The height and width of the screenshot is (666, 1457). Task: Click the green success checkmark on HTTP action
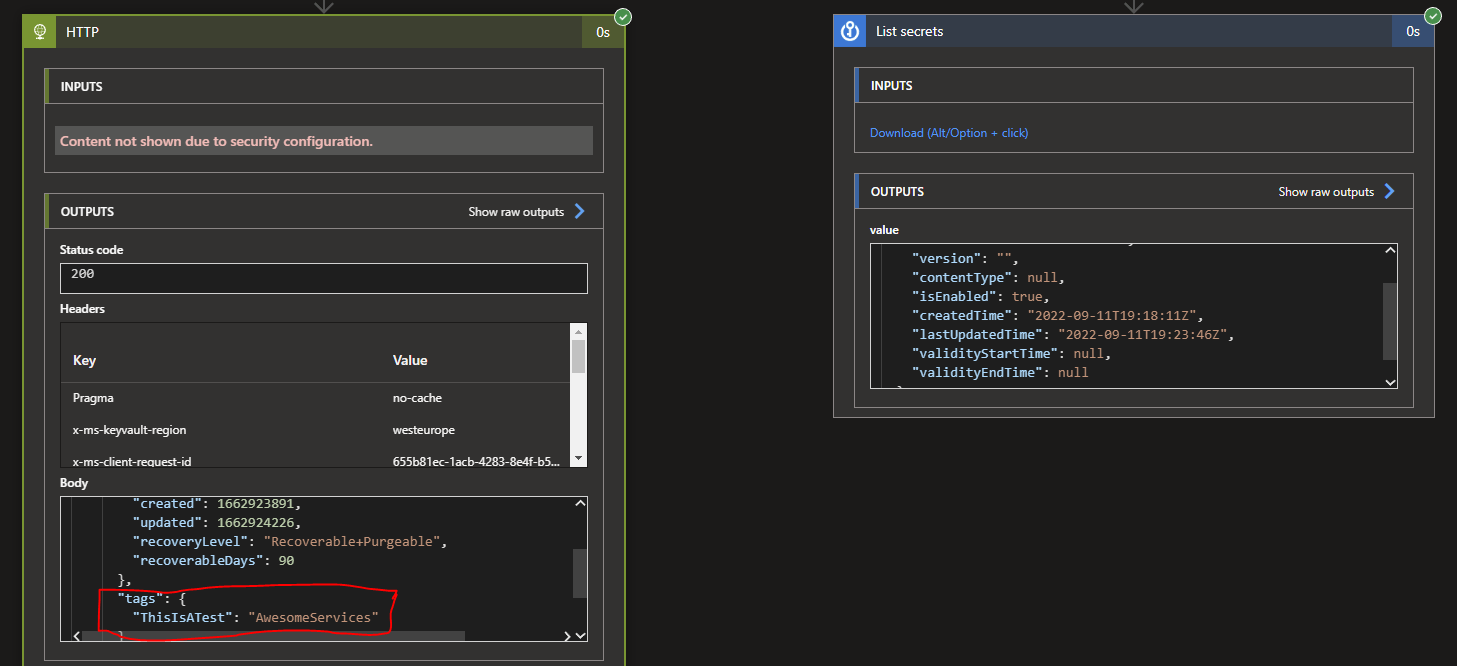622,16
